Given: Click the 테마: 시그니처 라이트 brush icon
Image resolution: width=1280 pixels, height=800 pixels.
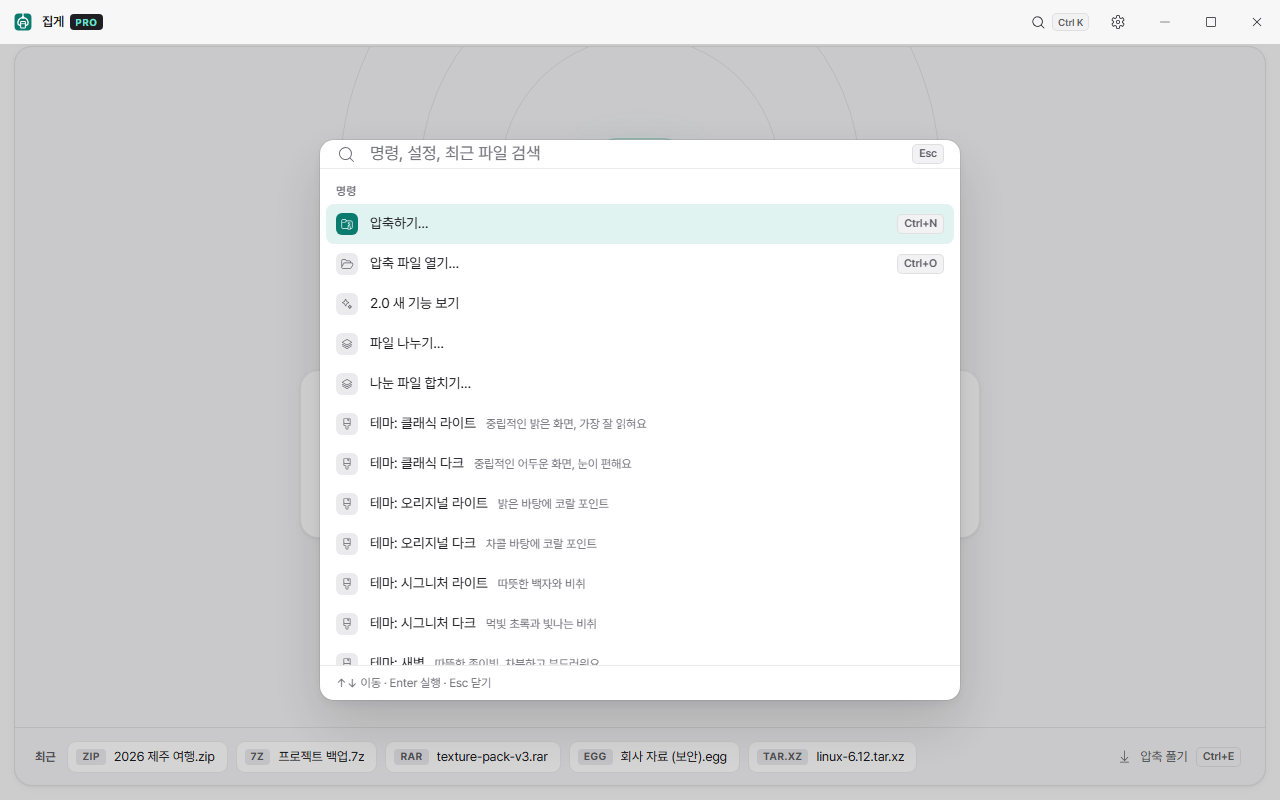Looking at the screenshot, I should coord(347,584).
